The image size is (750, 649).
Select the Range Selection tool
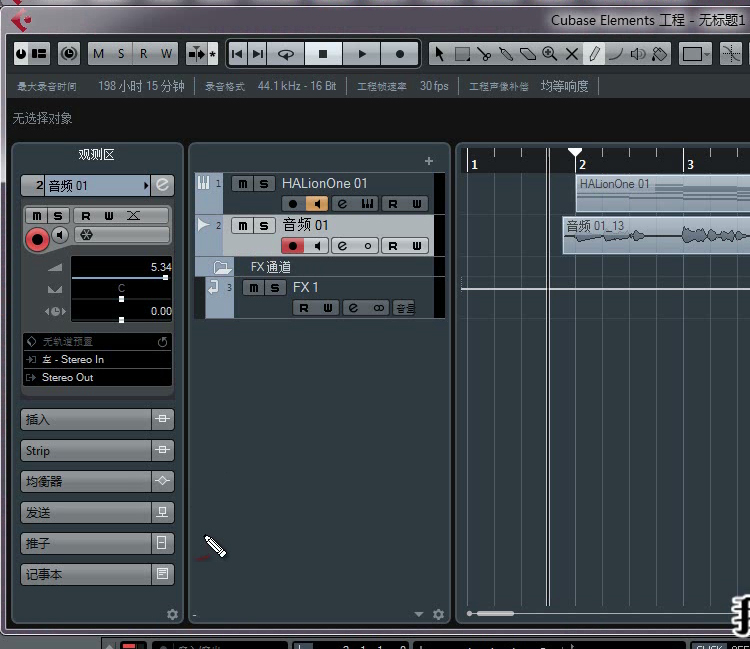(x=462, y=54)
